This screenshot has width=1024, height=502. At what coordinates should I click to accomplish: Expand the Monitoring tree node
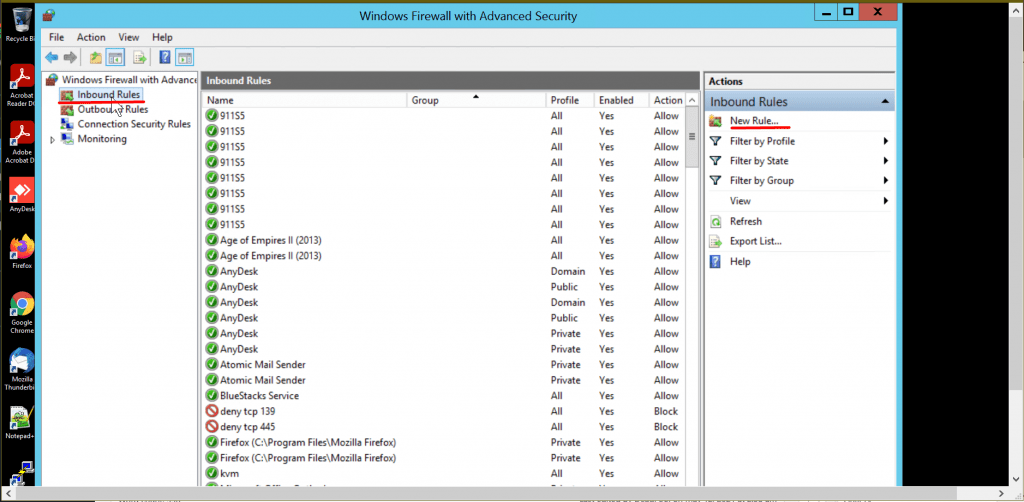[x=52, y=139]
